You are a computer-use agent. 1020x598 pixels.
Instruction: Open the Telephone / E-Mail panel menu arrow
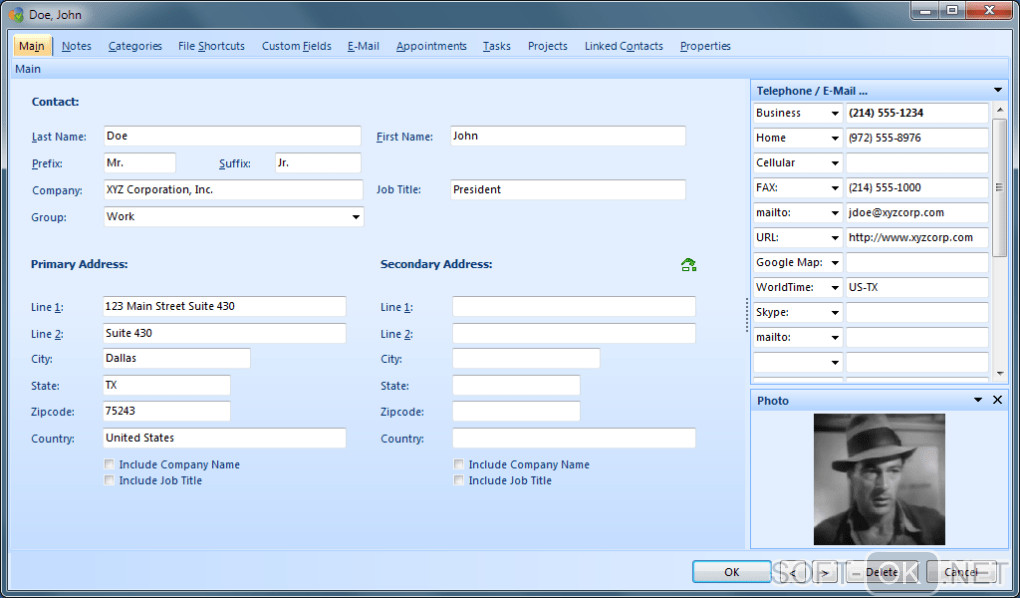pos(998,90)
